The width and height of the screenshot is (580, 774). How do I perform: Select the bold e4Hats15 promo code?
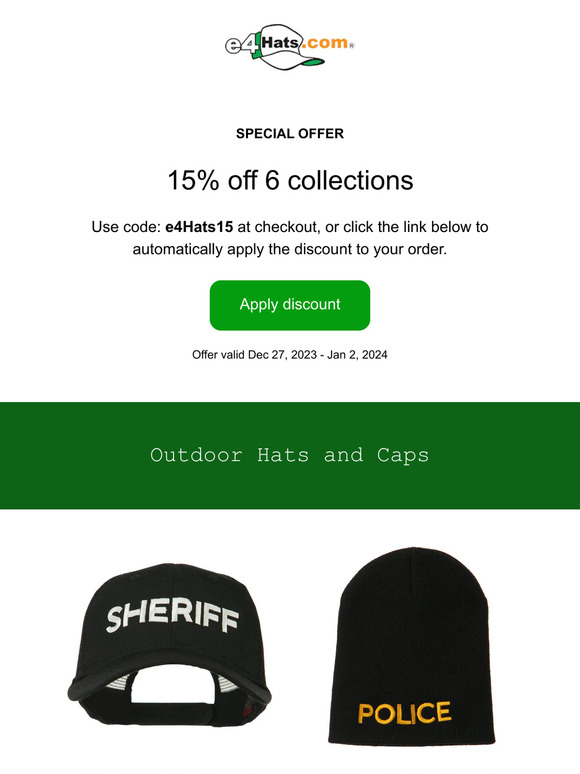199,227
